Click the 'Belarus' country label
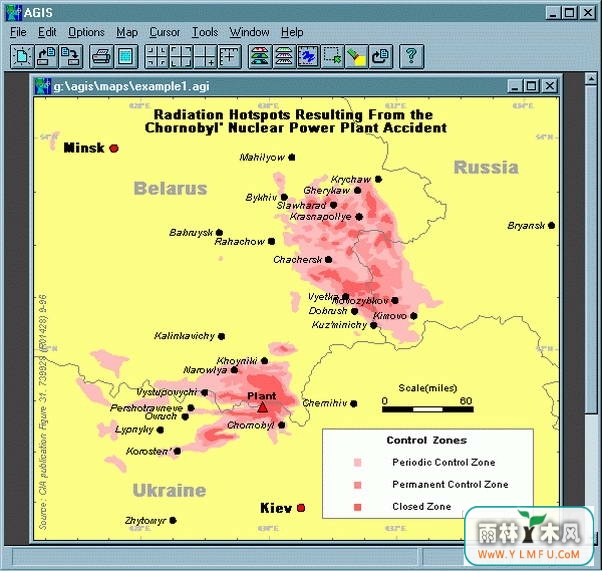The image size is (602, 571). (x=170, y=188)
